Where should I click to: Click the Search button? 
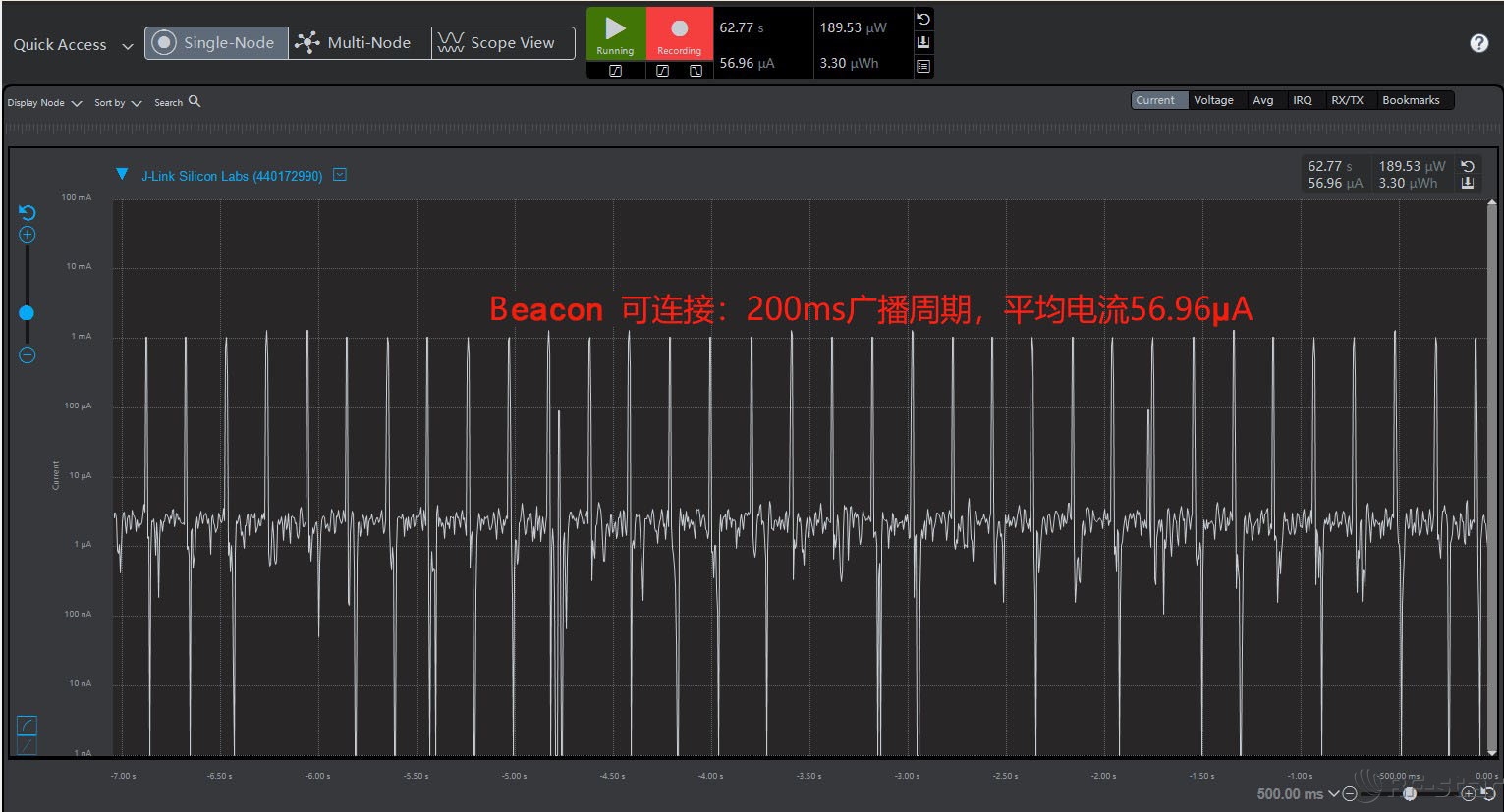(177, 102)
